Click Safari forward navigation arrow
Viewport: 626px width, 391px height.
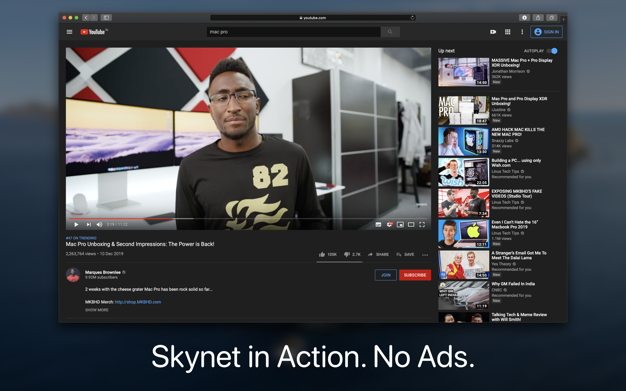[x=94, y=18]
